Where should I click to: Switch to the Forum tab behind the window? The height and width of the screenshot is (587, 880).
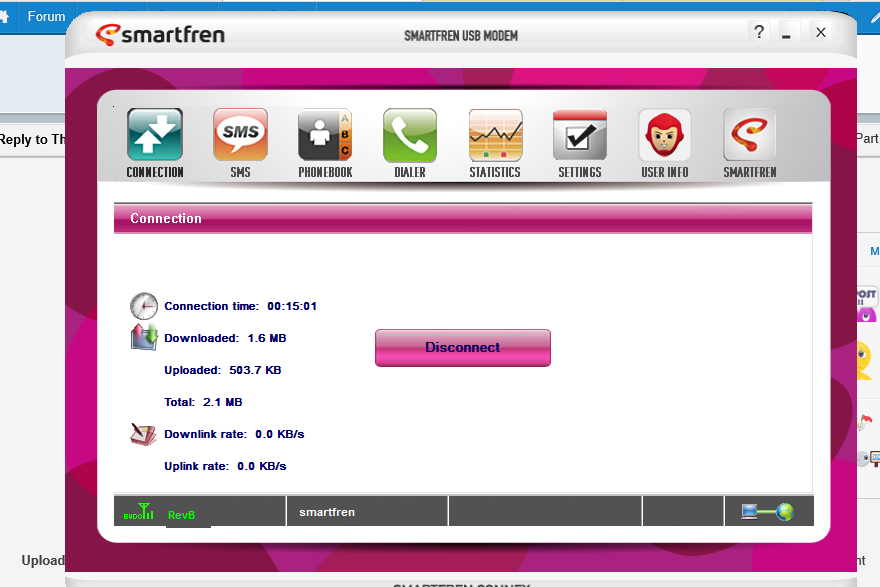pyautogui.click(x=46, y=17)
